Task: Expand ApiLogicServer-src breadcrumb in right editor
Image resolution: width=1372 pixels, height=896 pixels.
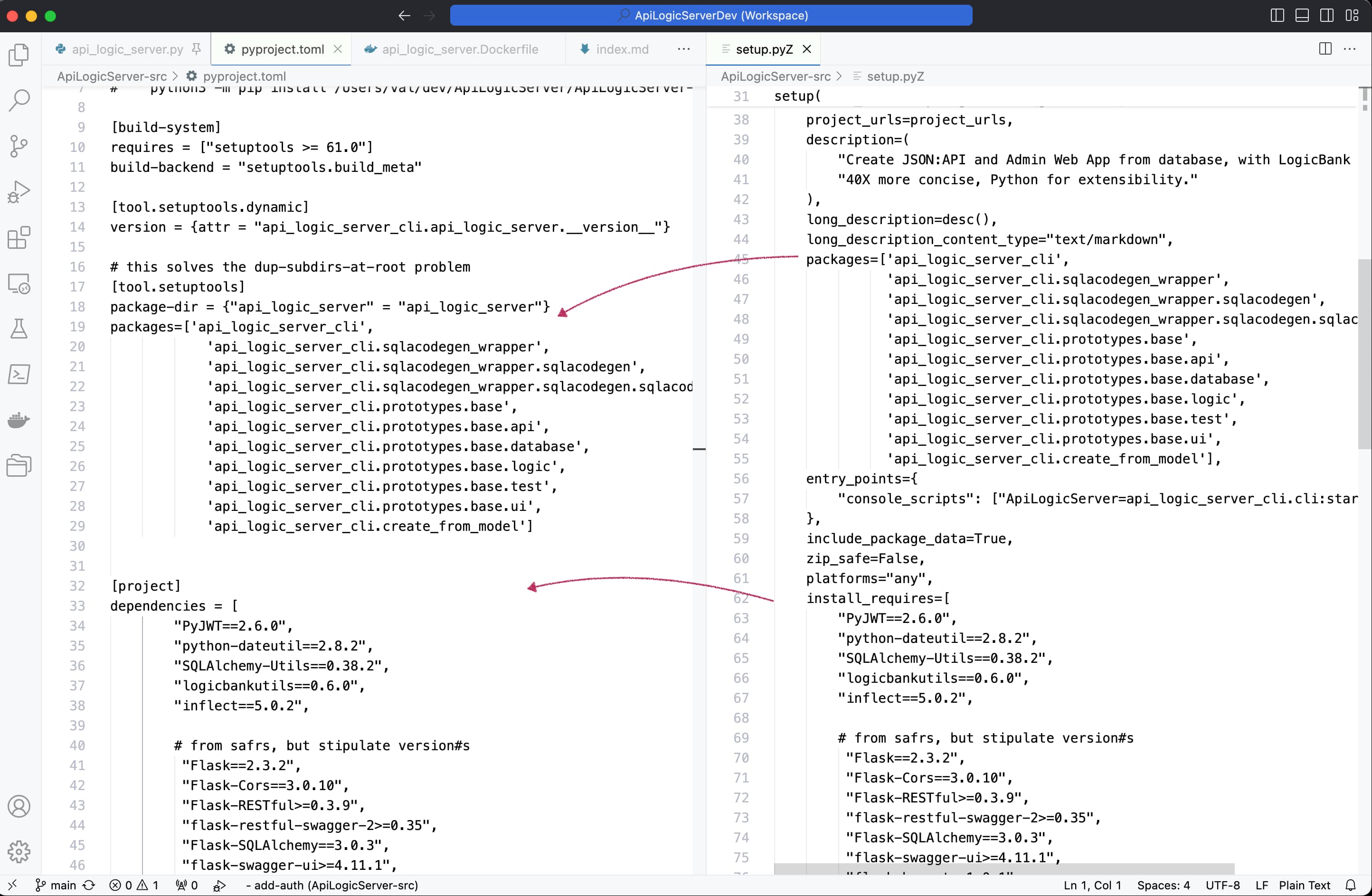Action: (x=776, y=76)
